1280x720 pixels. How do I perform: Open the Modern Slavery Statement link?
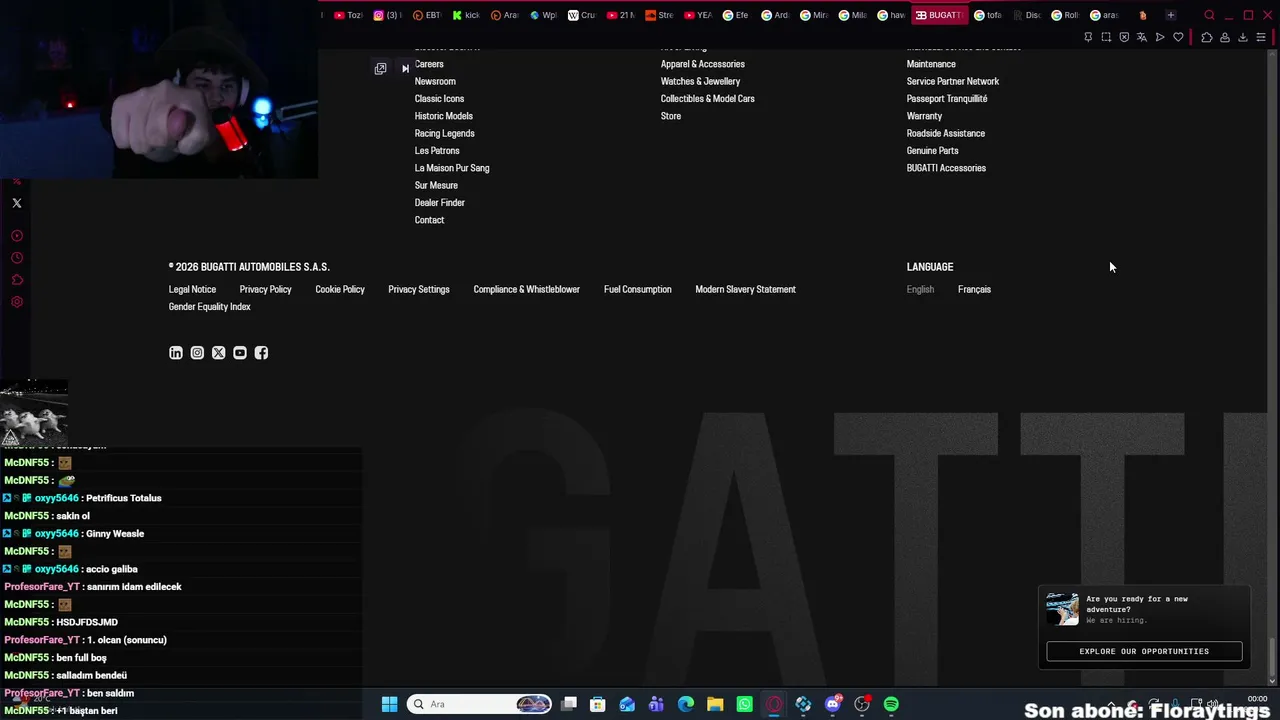[745, 290]
